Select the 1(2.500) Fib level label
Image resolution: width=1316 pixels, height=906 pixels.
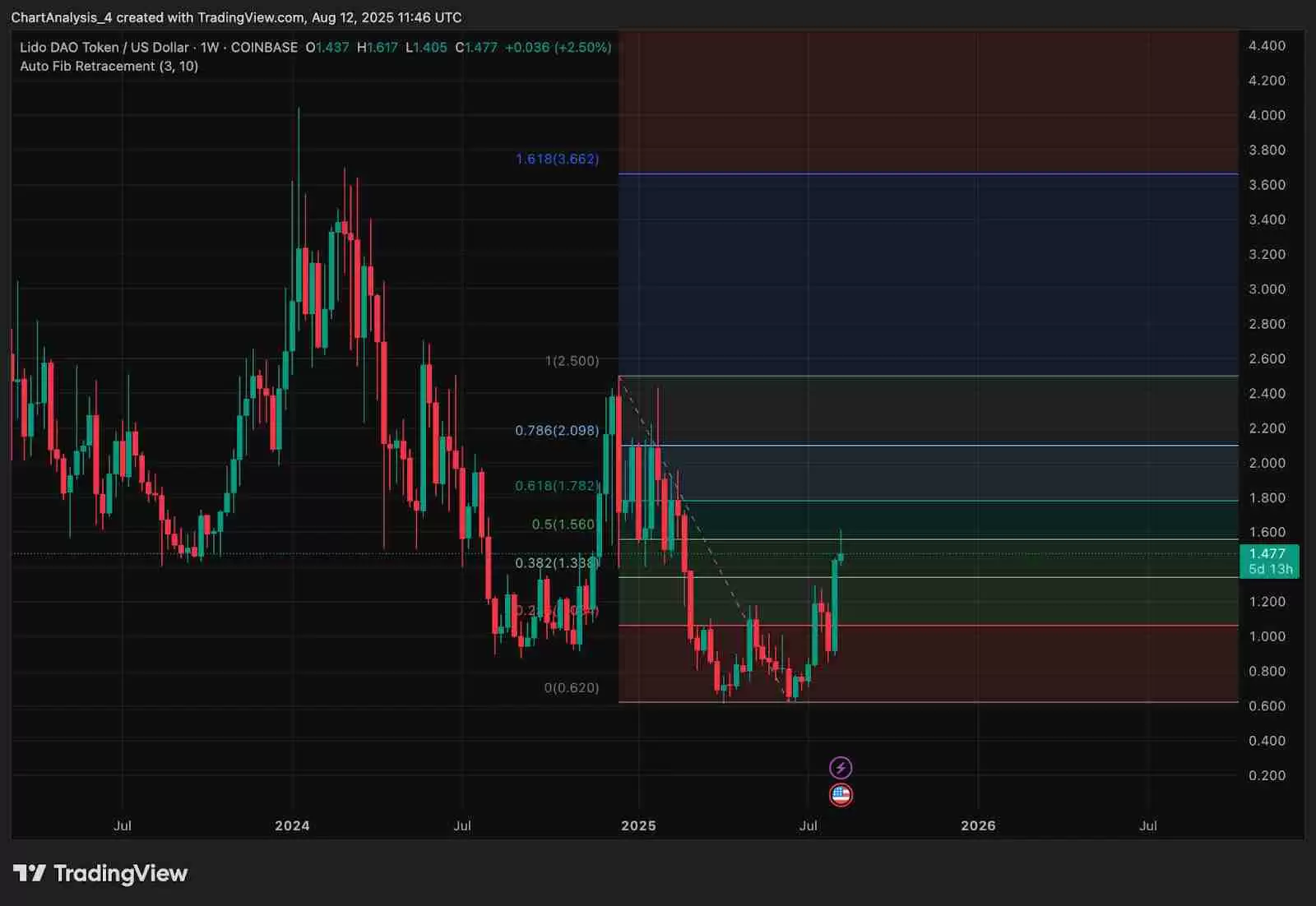point(572,361)
